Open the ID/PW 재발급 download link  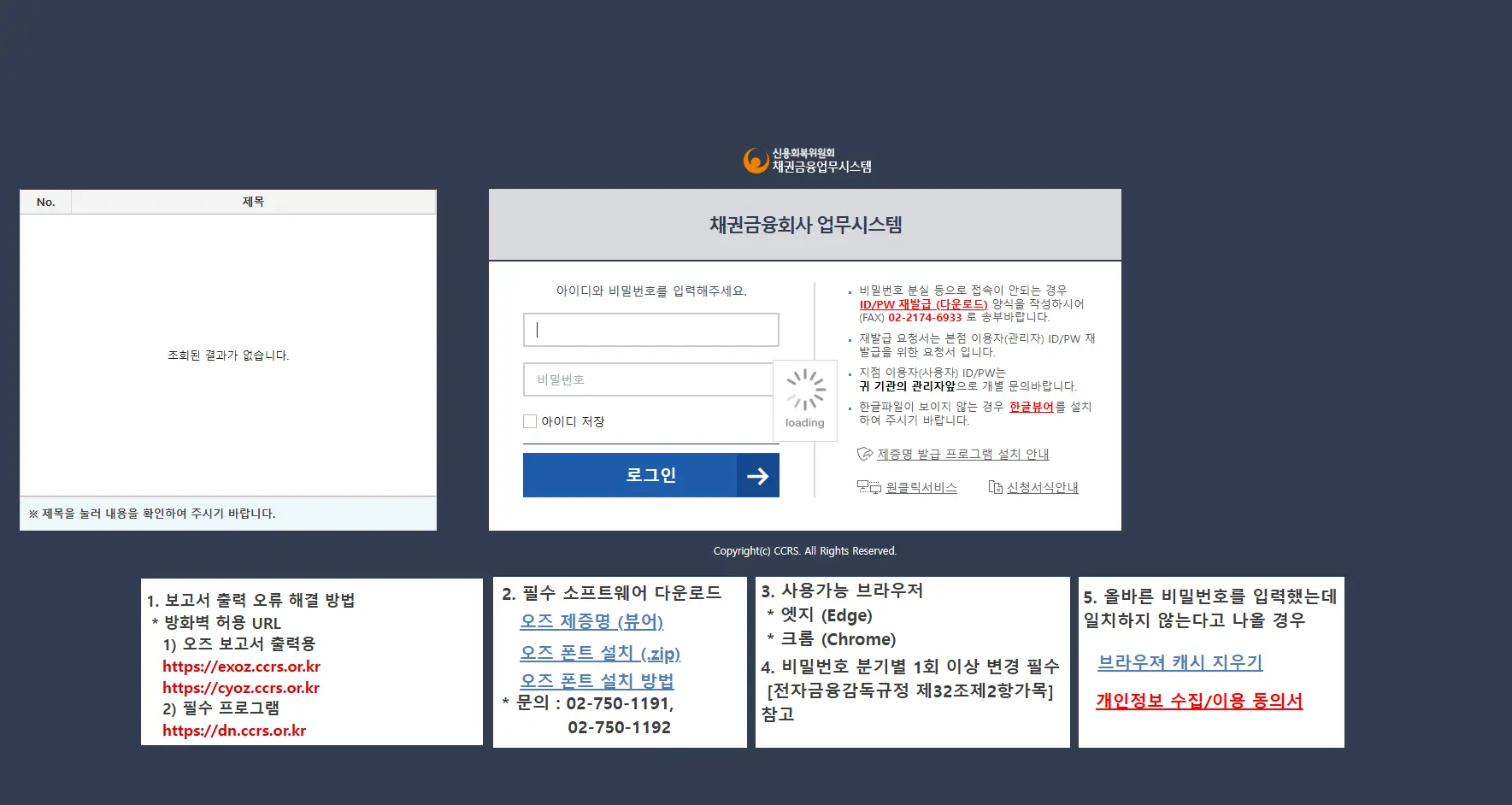pyautogui.click(x=923, y=304)
